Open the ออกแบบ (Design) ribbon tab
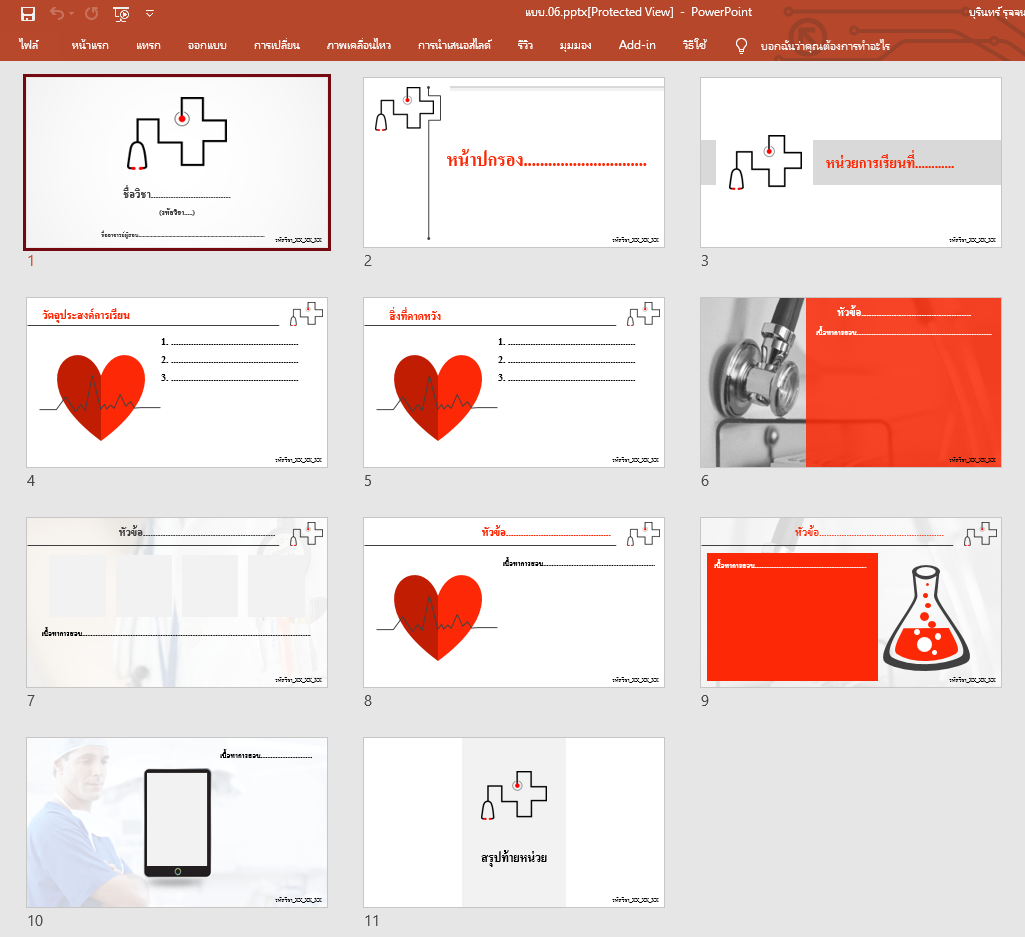1025x937 pixels. tap(207, 45)
